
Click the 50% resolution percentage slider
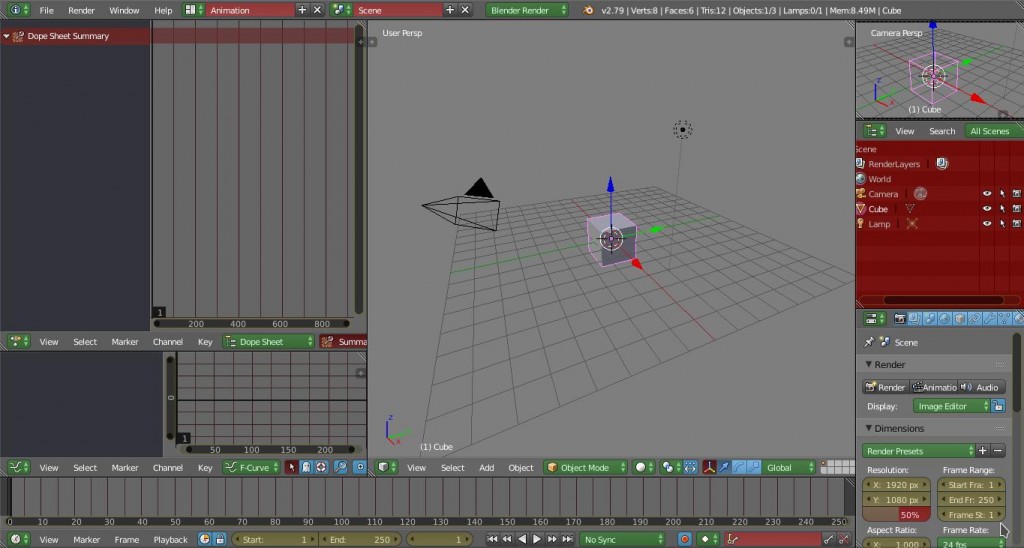(897, 514)
